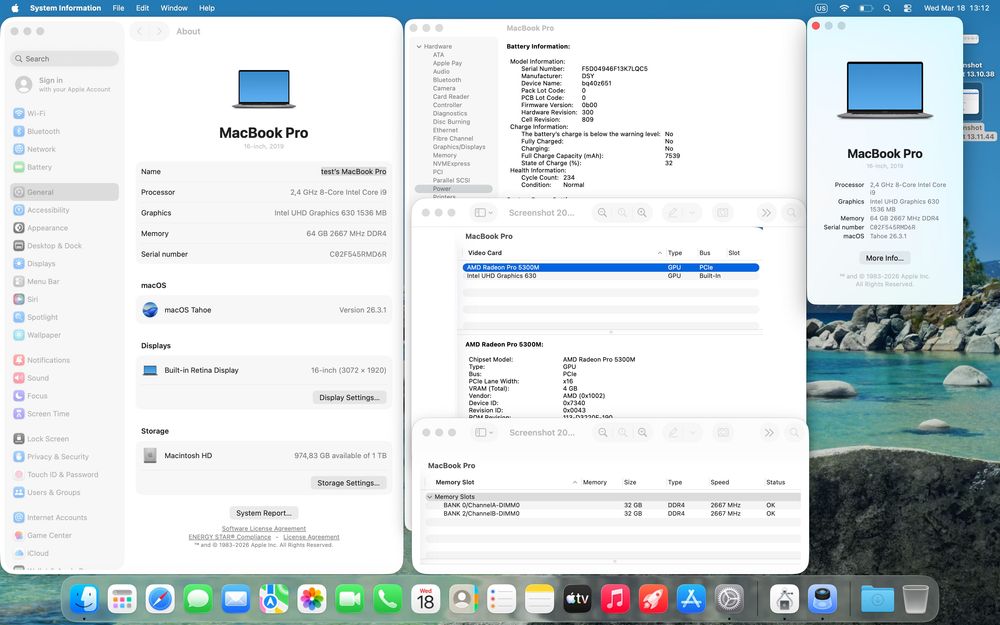The image size is (1000, 625).
Task: Open Control Center in the menu bar
Action: pos(908,8)
